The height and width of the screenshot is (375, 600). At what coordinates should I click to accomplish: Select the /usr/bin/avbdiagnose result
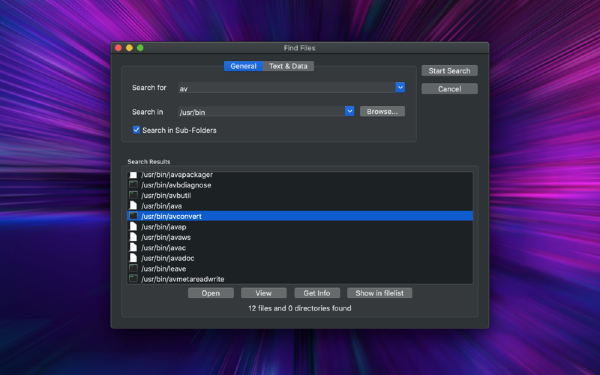(x=300, y=185)
